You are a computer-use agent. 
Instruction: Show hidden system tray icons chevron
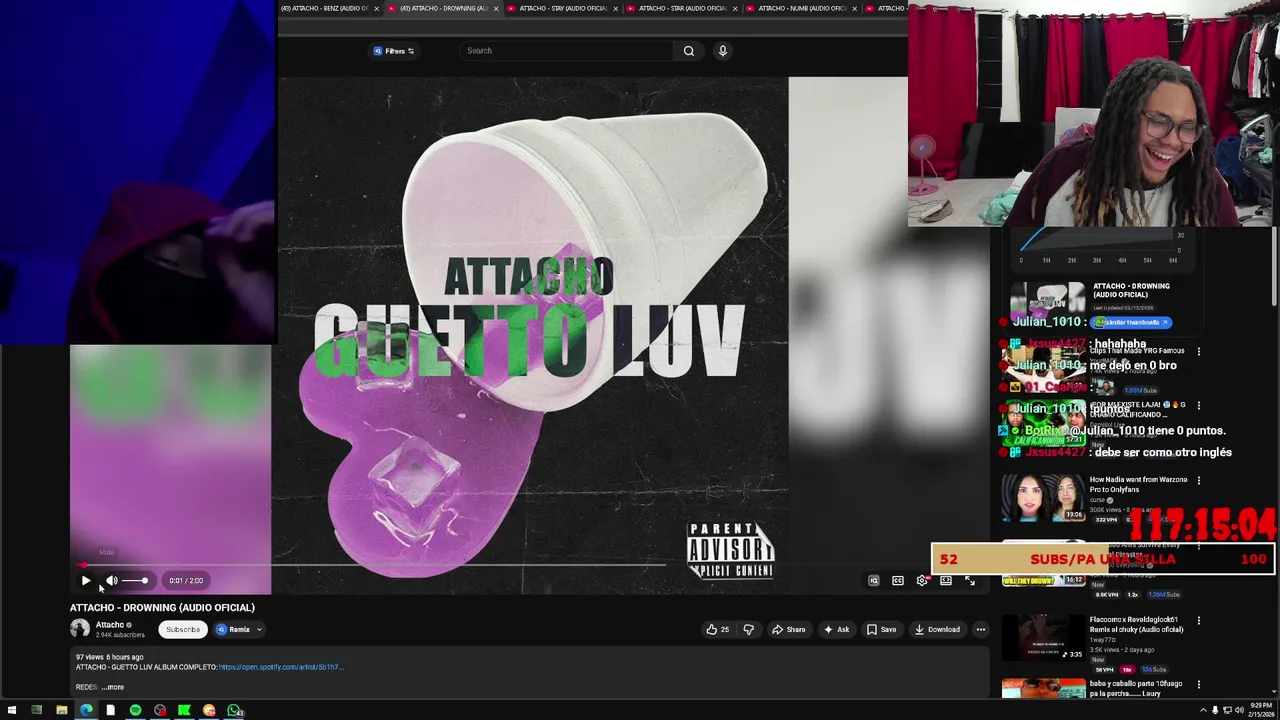click(1203, 711)
